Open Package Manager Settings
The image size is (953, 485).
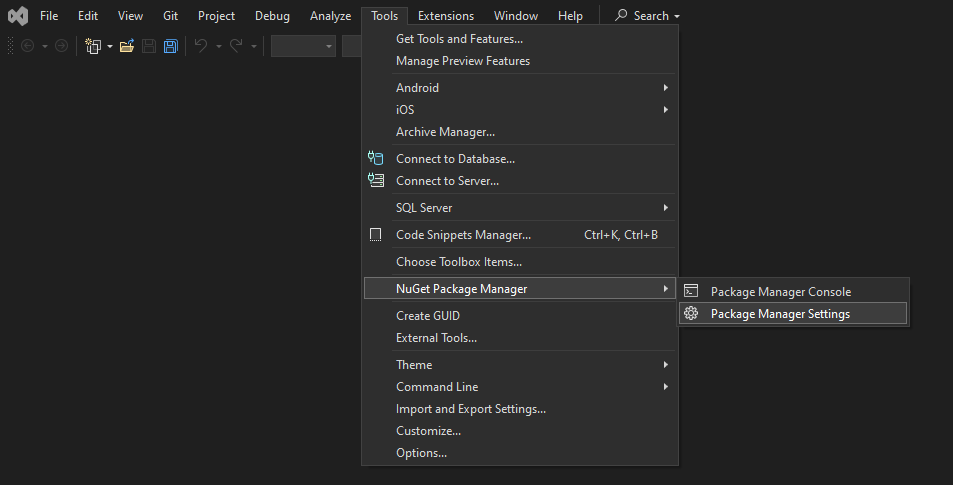[x=793, y=314]
